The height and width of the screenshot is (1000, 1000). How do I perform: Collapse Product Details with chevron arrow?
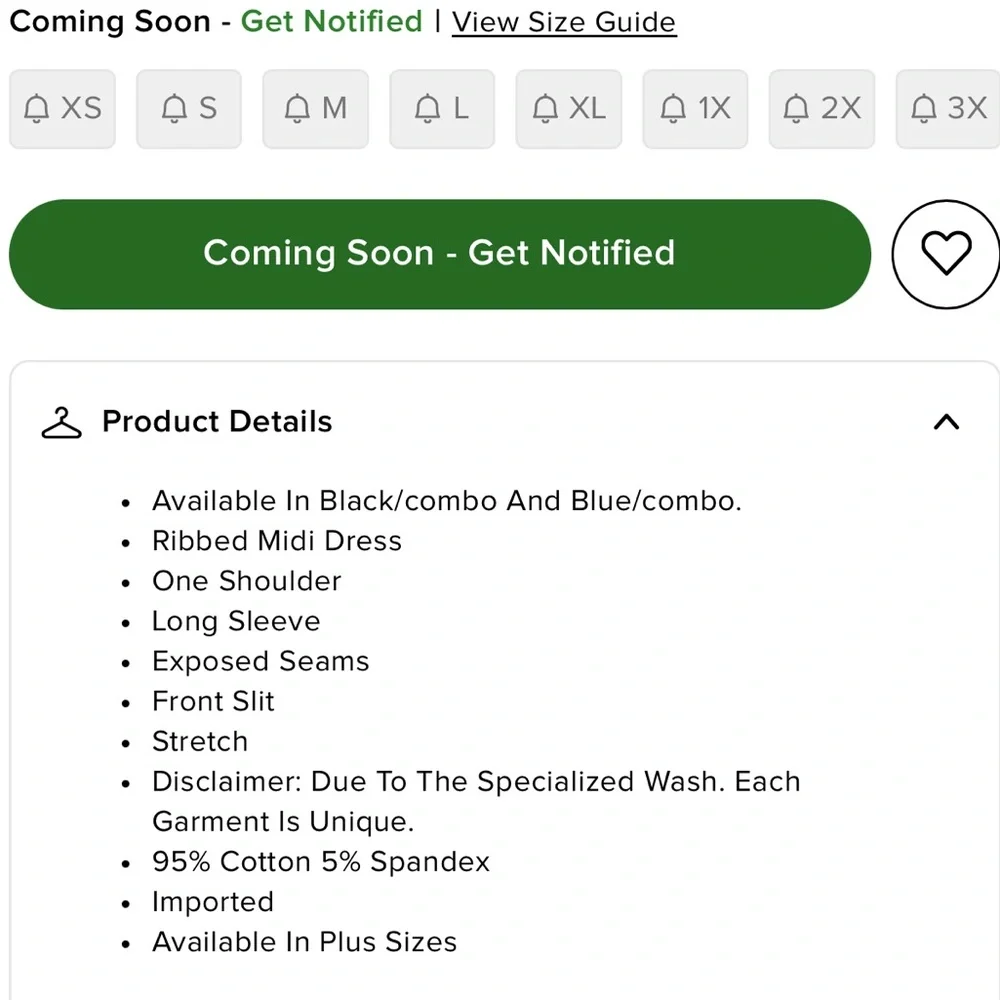click(946, 422)
